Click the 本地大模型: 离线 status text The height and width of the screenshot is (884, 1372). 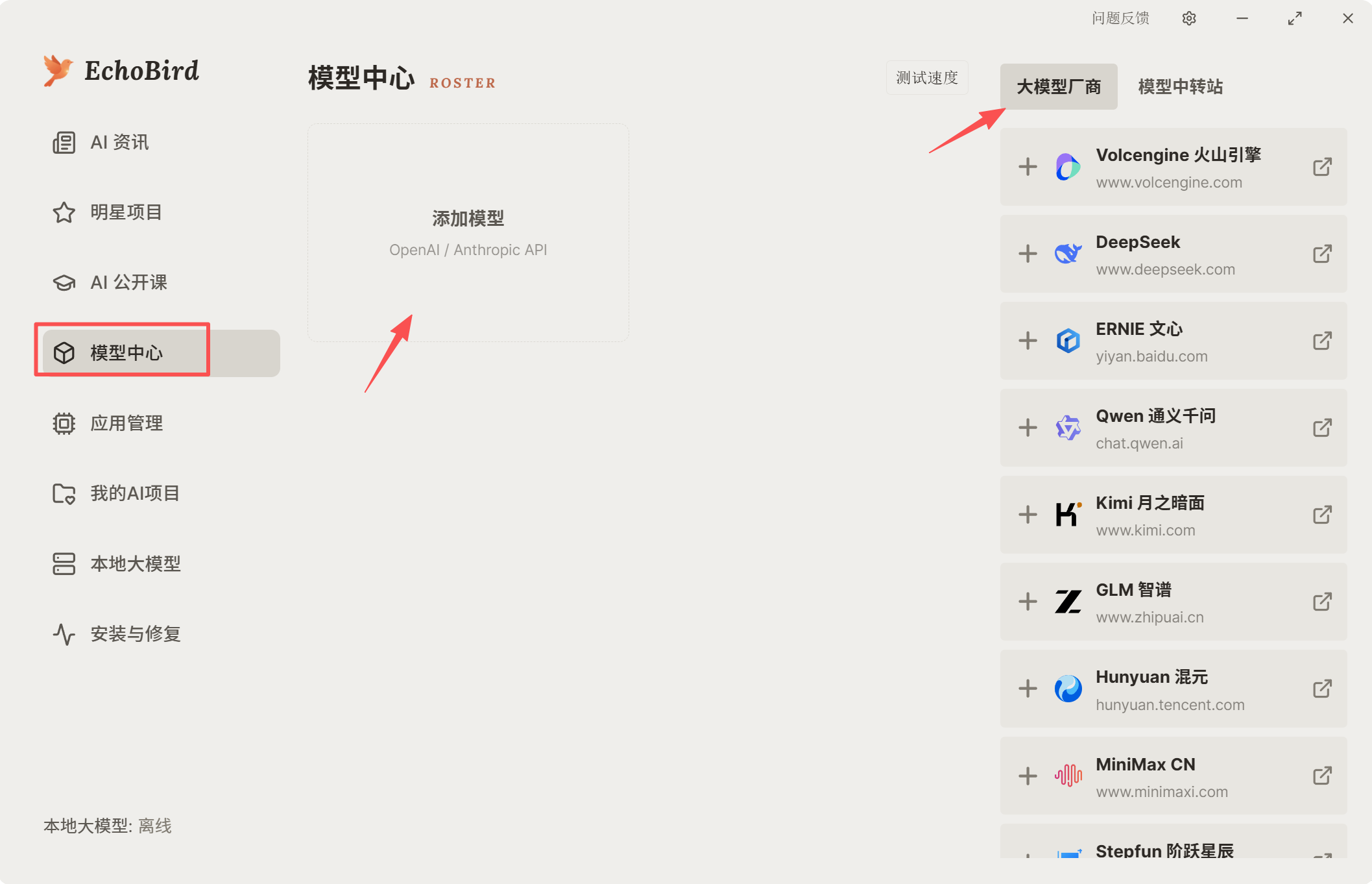click(x=108, y=826)
